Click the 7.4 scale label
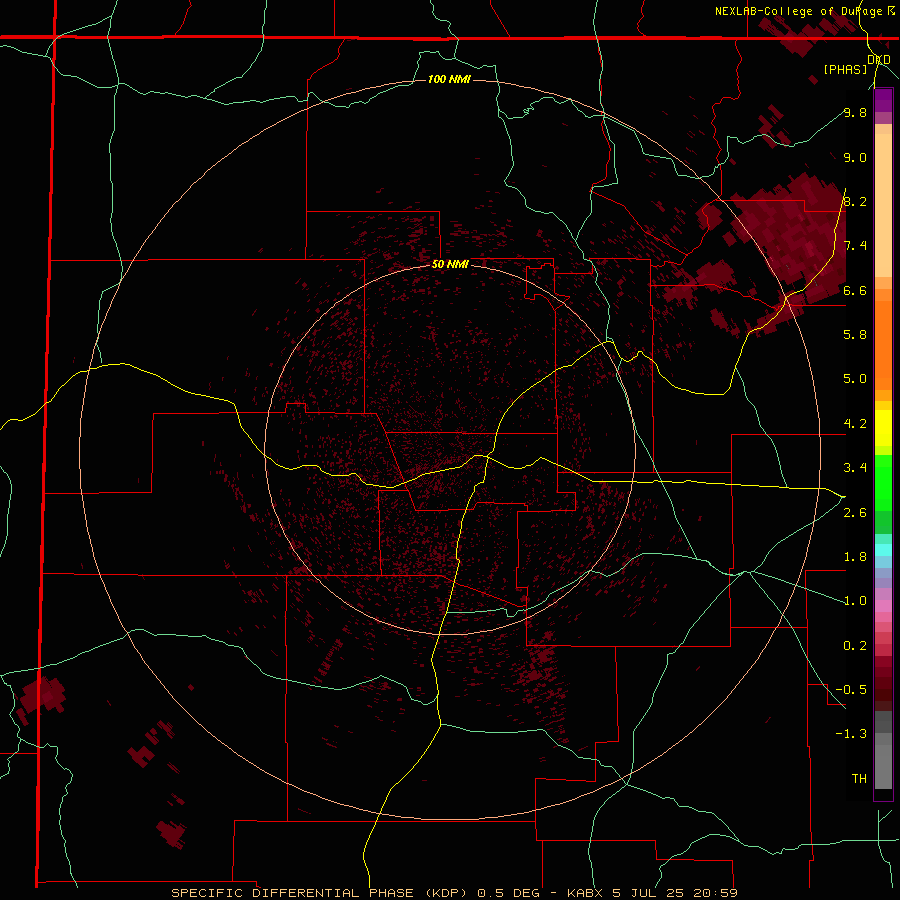Screen dimensions: 900x900 click(855, 246)
